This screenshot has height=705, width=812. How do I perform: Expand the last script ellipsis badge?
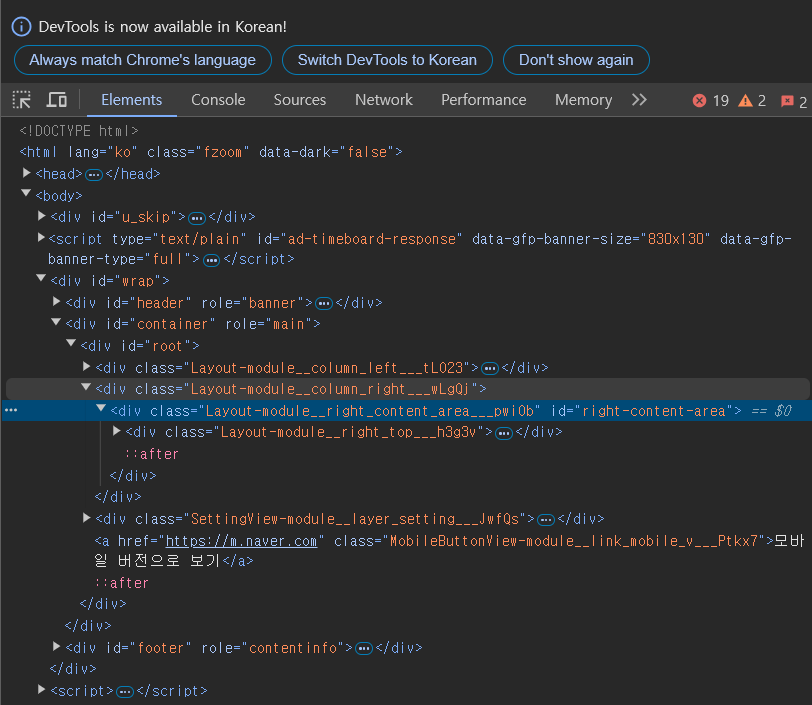[x=125, y=692]
